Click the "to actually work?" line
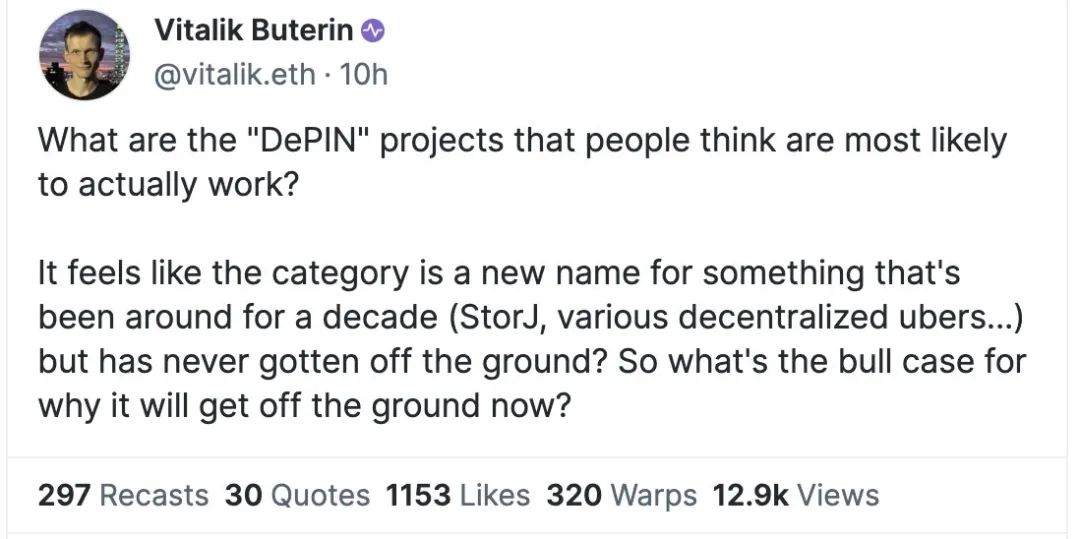Viewport: 1080px width, 539px height. coord(167,187)
